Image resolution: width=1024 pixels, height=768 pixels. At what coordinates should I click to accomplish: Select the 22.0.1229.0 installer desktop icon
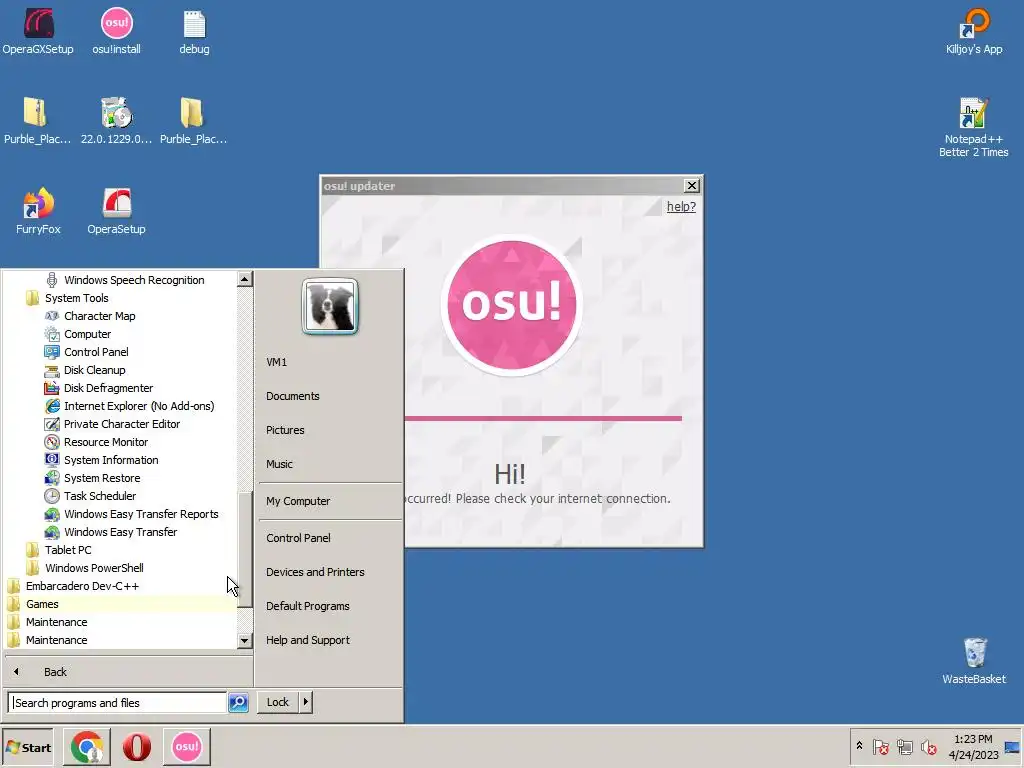click(x=116, y=121)
